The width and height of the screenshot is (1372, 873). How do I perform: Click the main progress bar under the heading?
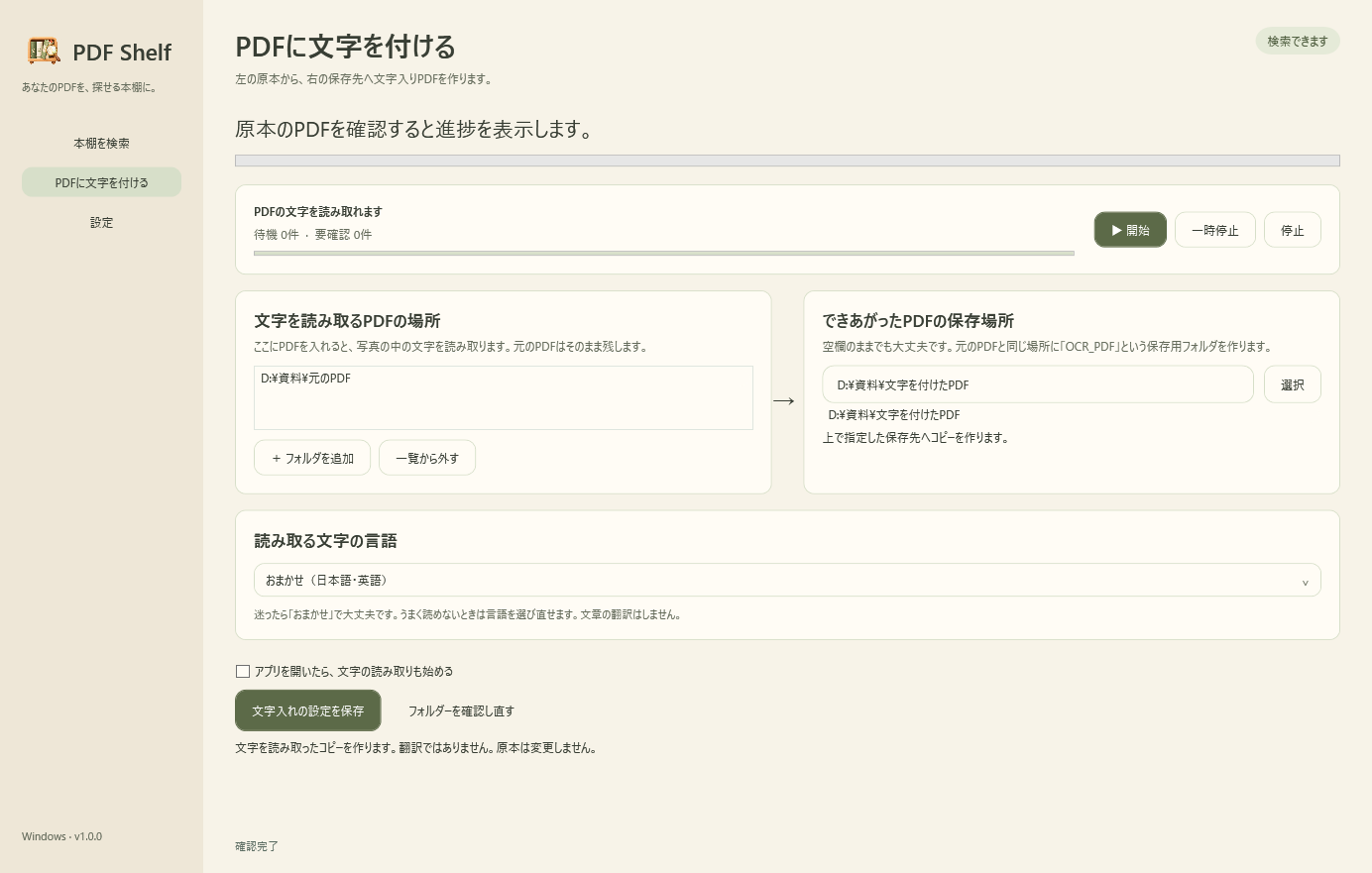point(787,161)
